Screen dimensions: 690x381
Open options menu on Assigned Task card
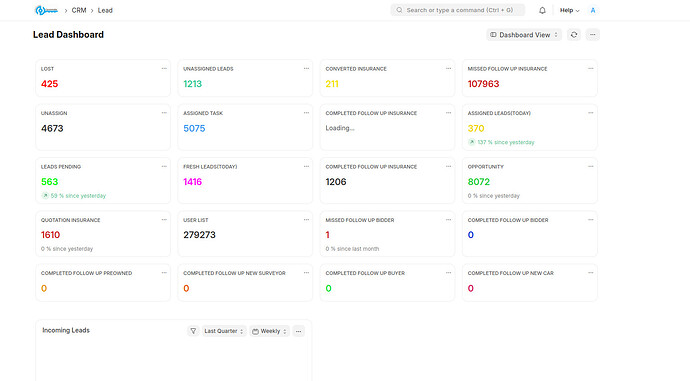[306, 113]
